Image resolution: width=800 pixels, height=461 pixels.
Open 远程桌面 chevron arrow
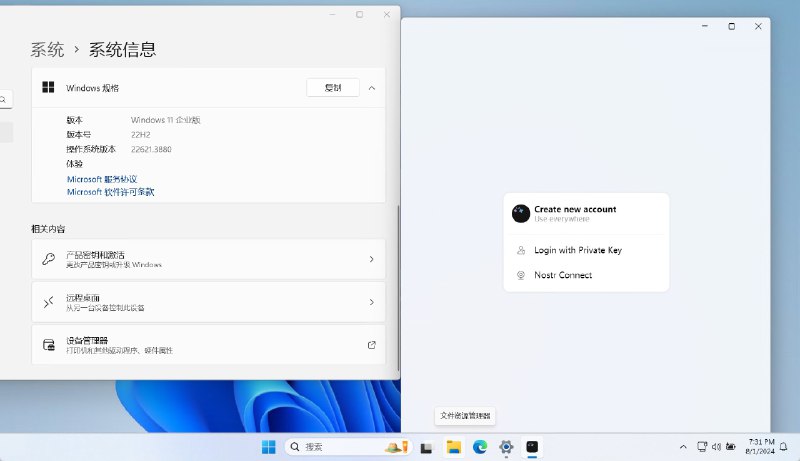click(371, 302)
